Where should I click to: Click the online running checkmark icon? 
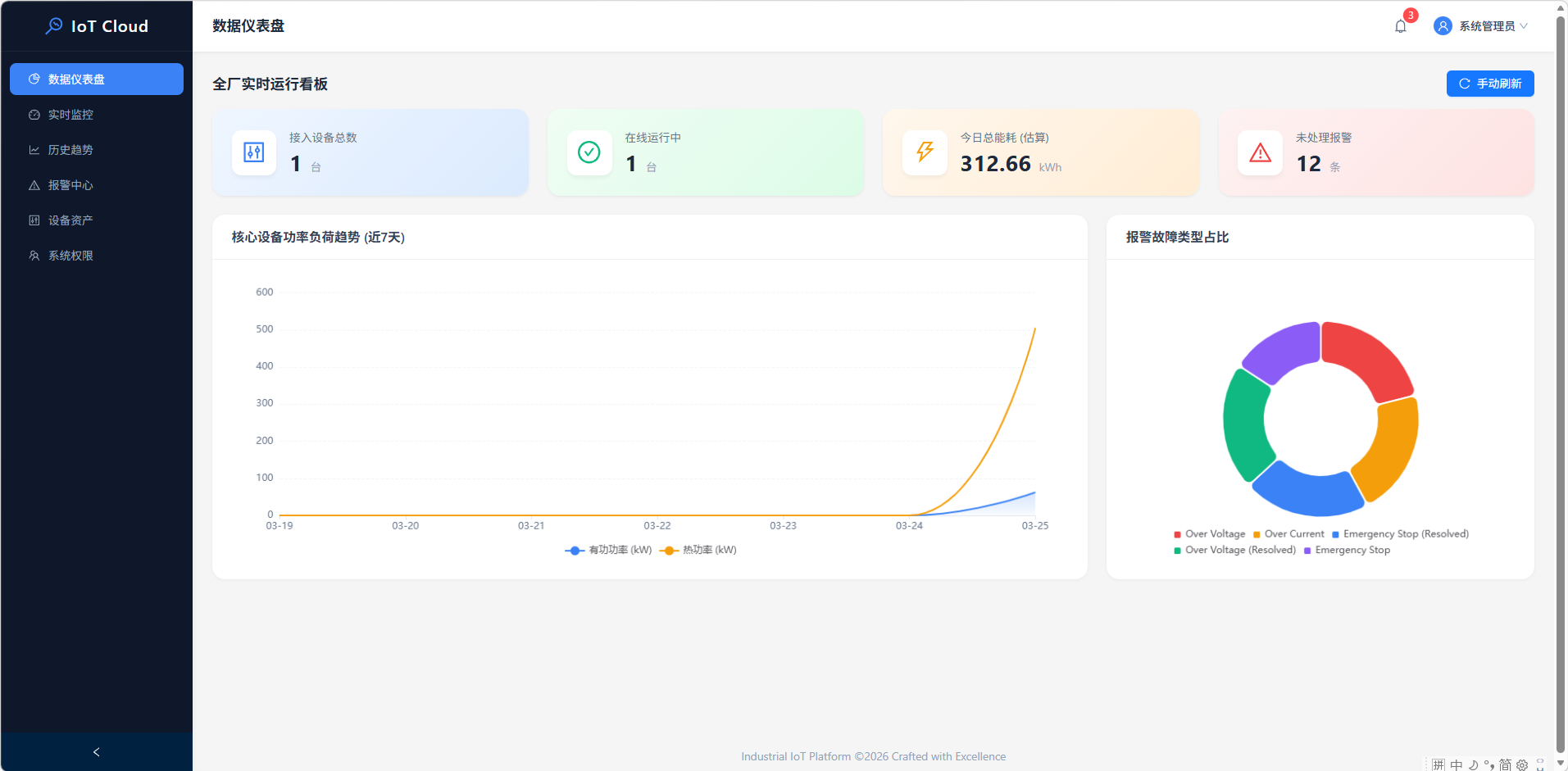click(589, 152)
